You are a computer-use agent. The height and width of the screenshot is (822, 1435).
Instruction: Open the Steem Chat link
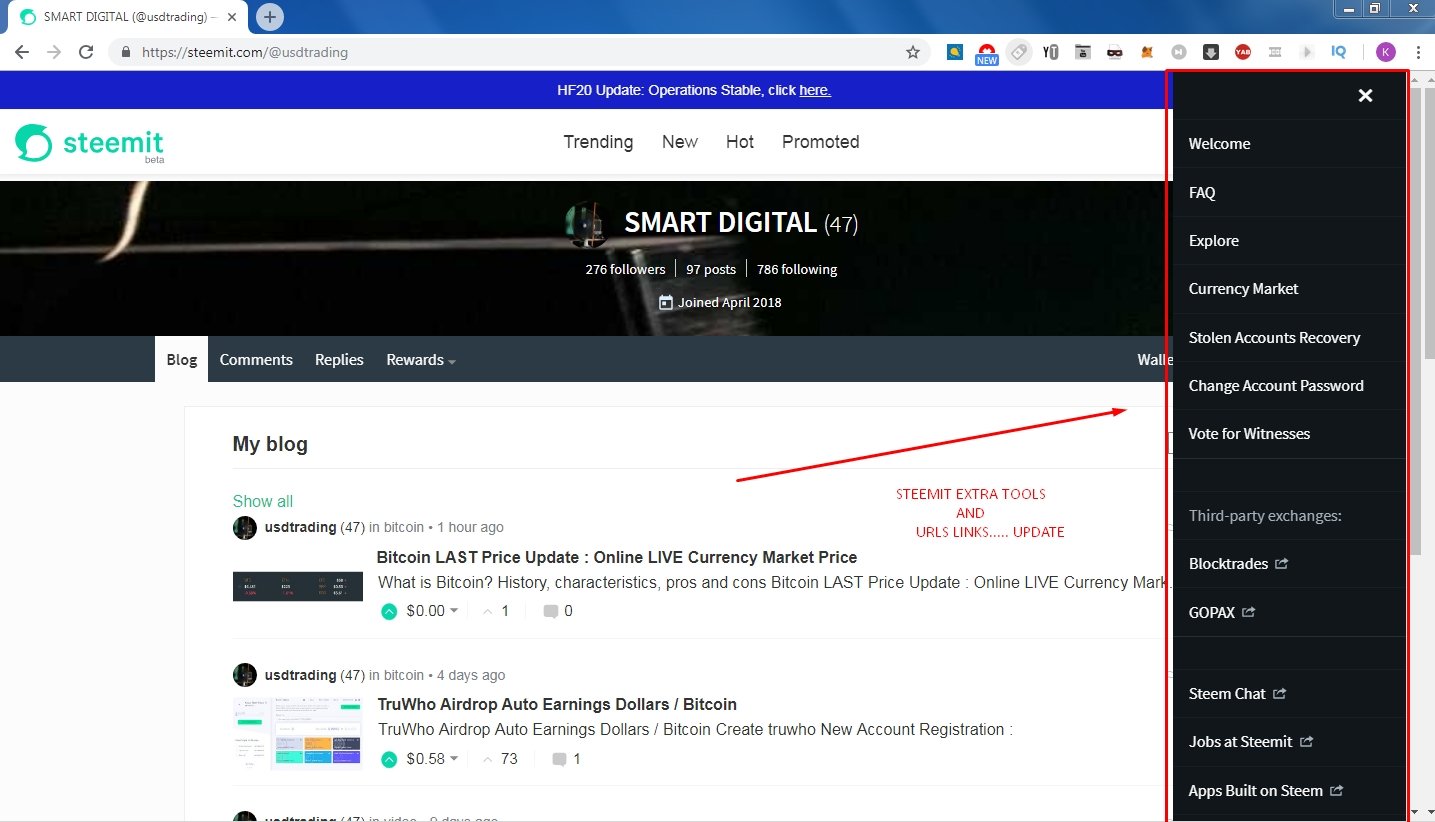[x=1237, y=694]
